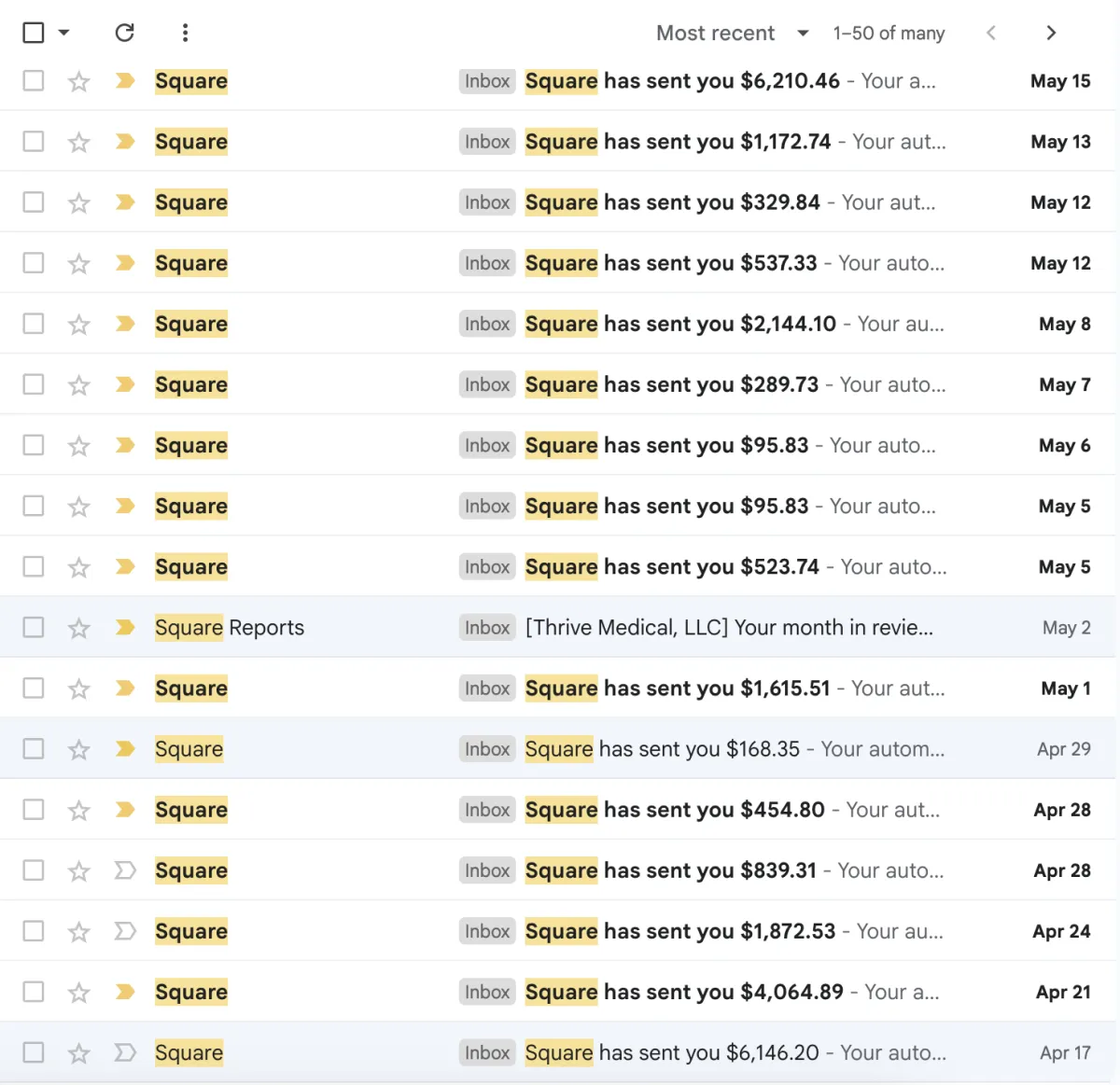Viewport: 1120px width, 1085px height.
Task: Click importance marker on Square Reports email
Action: pos(125,627)
